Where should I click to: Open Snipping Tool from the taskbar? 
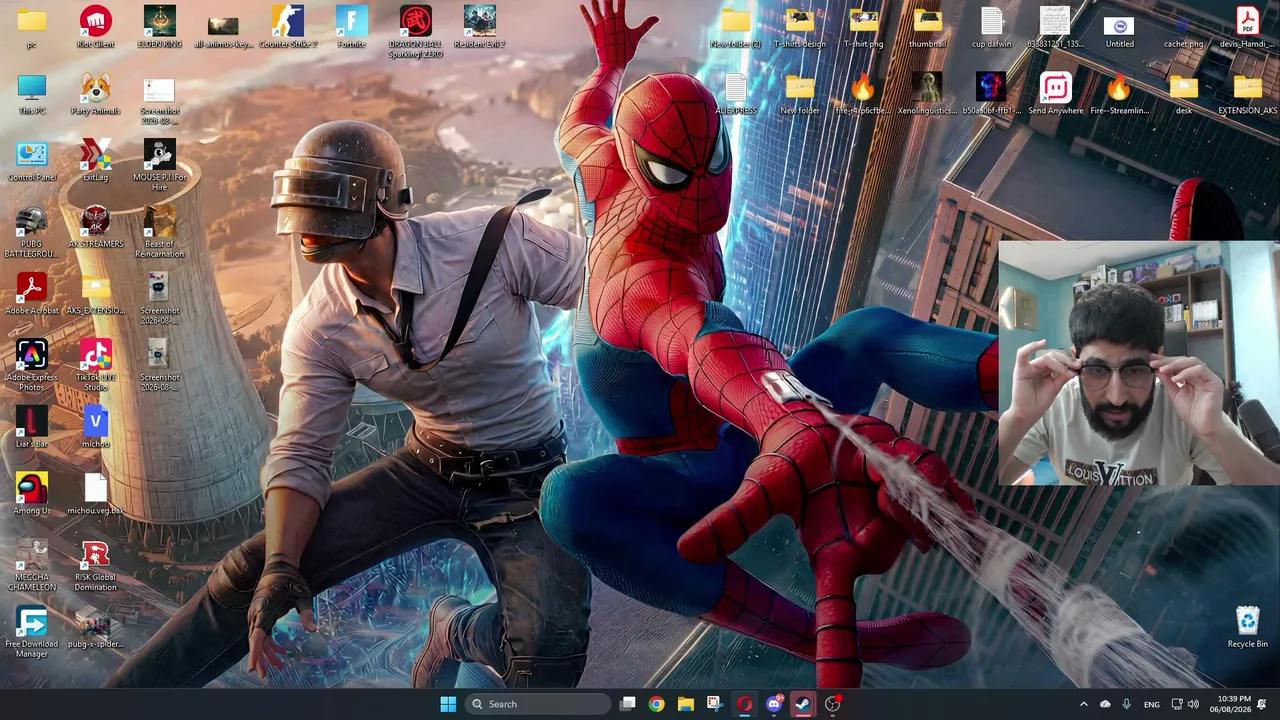[x=714, y=704]
